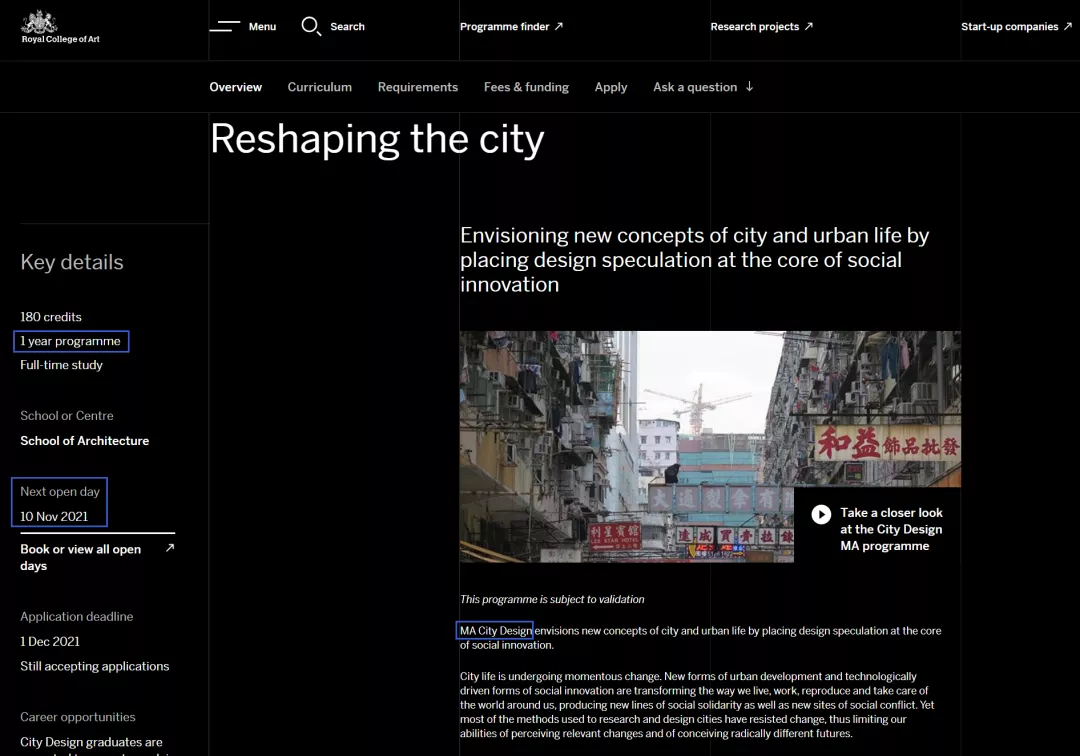This screenshot has height=756, width=1080.
Task: Click Still accepting applications text
Action: [x=94, y=666]
